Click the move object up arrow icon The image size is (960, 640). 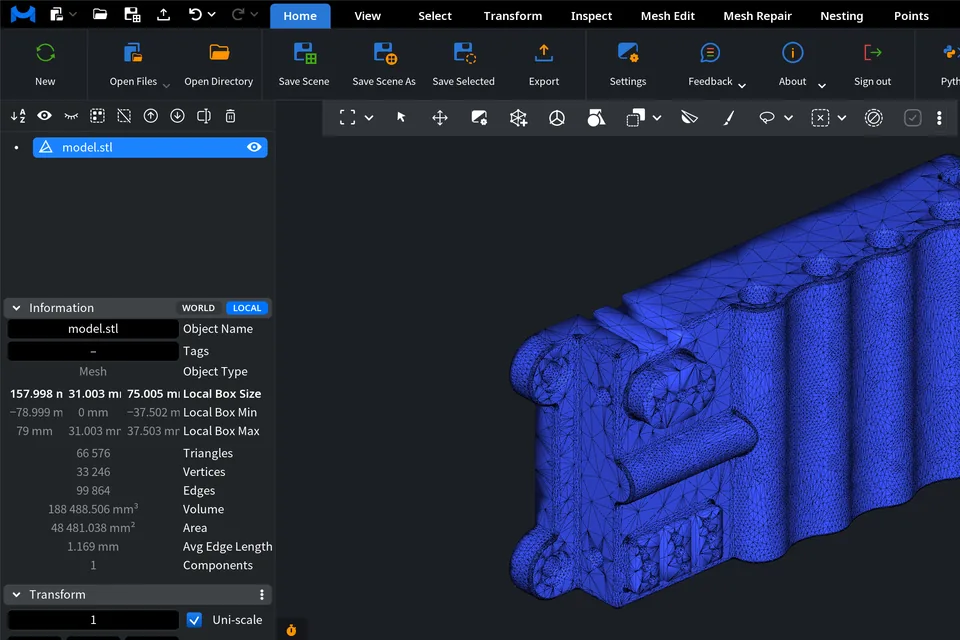click(151, 116)
